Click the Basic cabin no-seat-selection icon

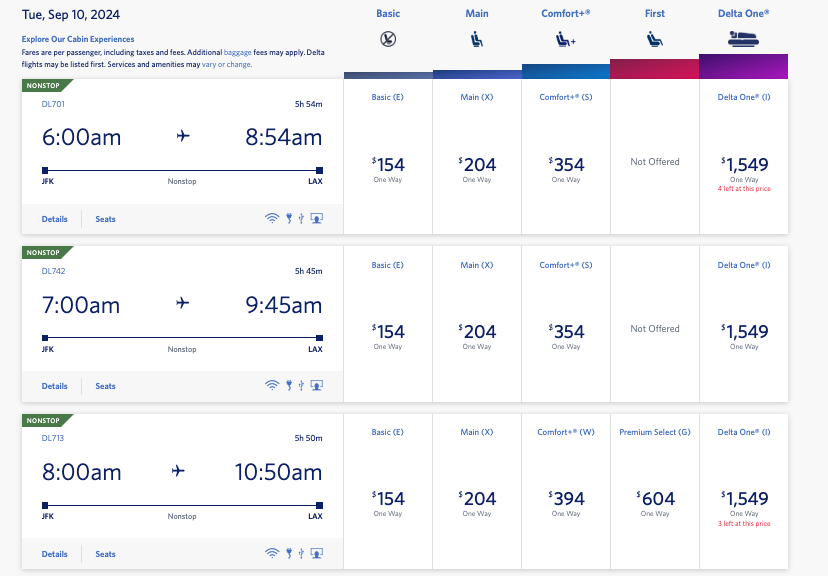387,40
